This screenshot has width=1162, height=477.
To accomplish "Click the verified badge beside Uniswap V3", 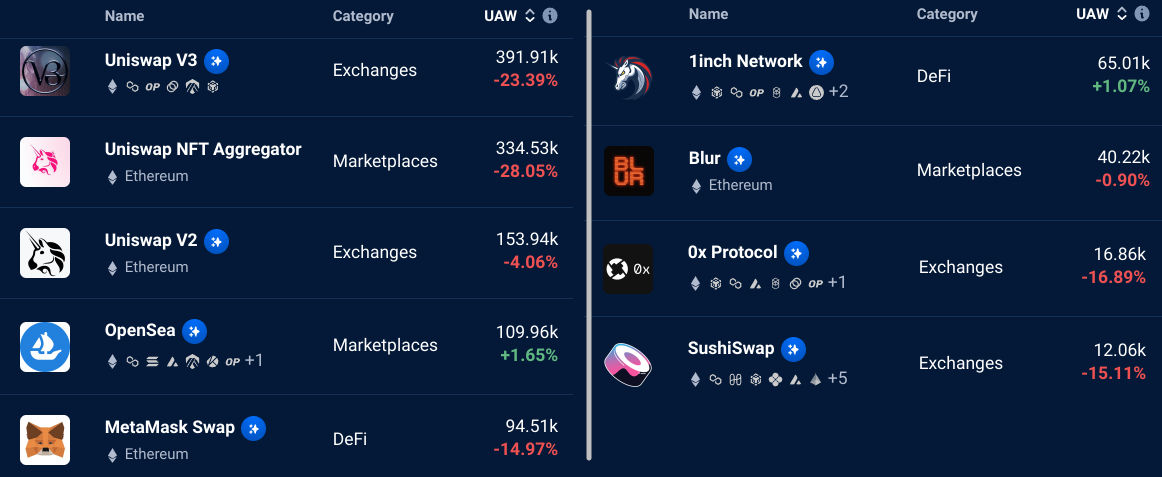I will click(216, 61).
